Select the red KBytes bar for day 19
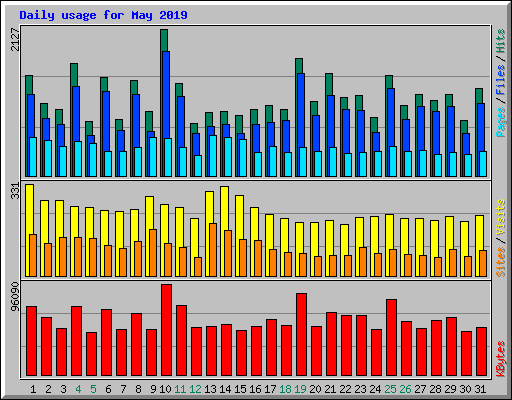Image resolution: width=512 pixels, height=400 pixels. coord(301,335)
